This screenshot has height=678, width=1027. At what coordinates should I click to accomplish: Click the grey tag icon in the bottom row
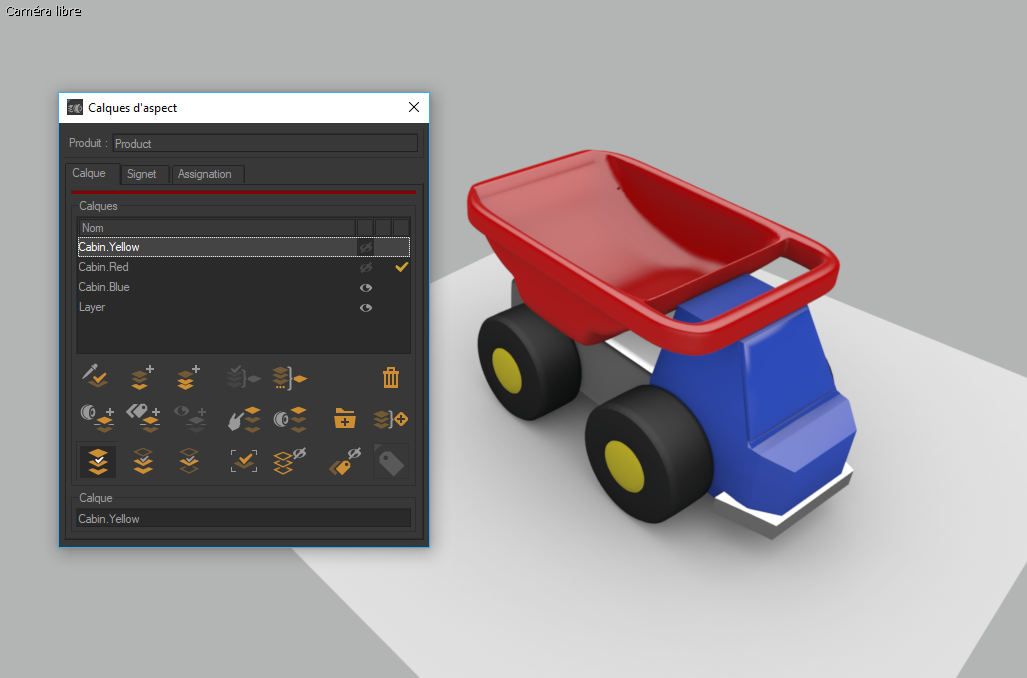point(391,460)
